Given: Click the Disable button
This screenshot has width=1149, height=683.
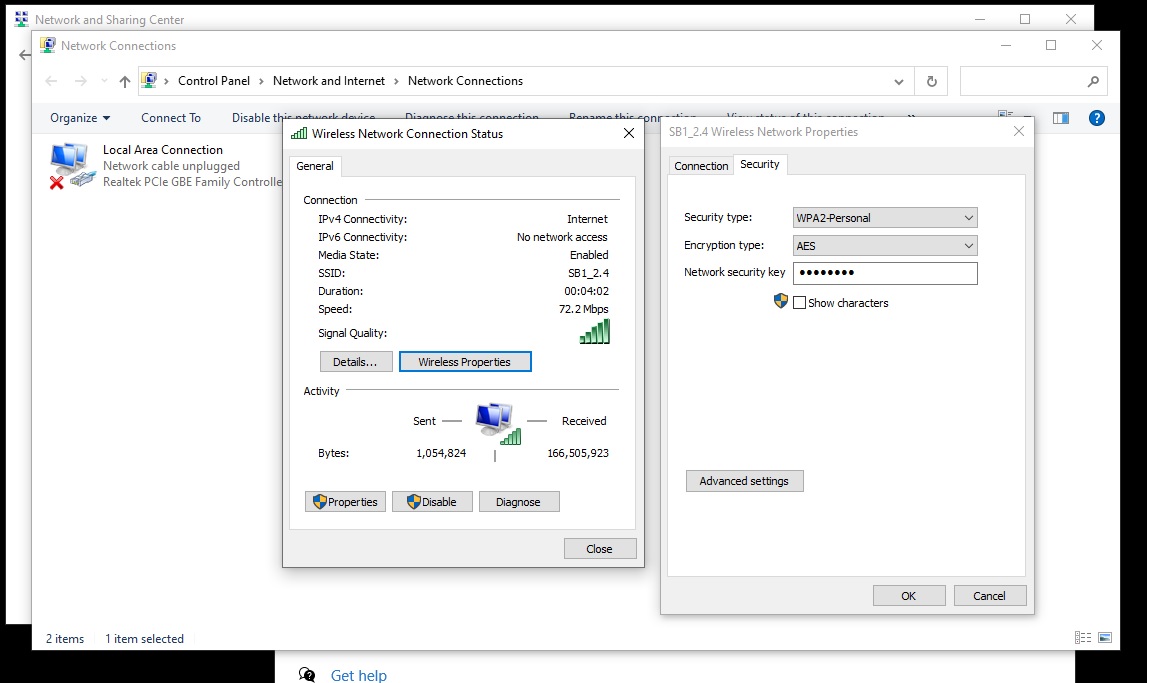Looking at the screenshot, I should click(x=432, y=501).
